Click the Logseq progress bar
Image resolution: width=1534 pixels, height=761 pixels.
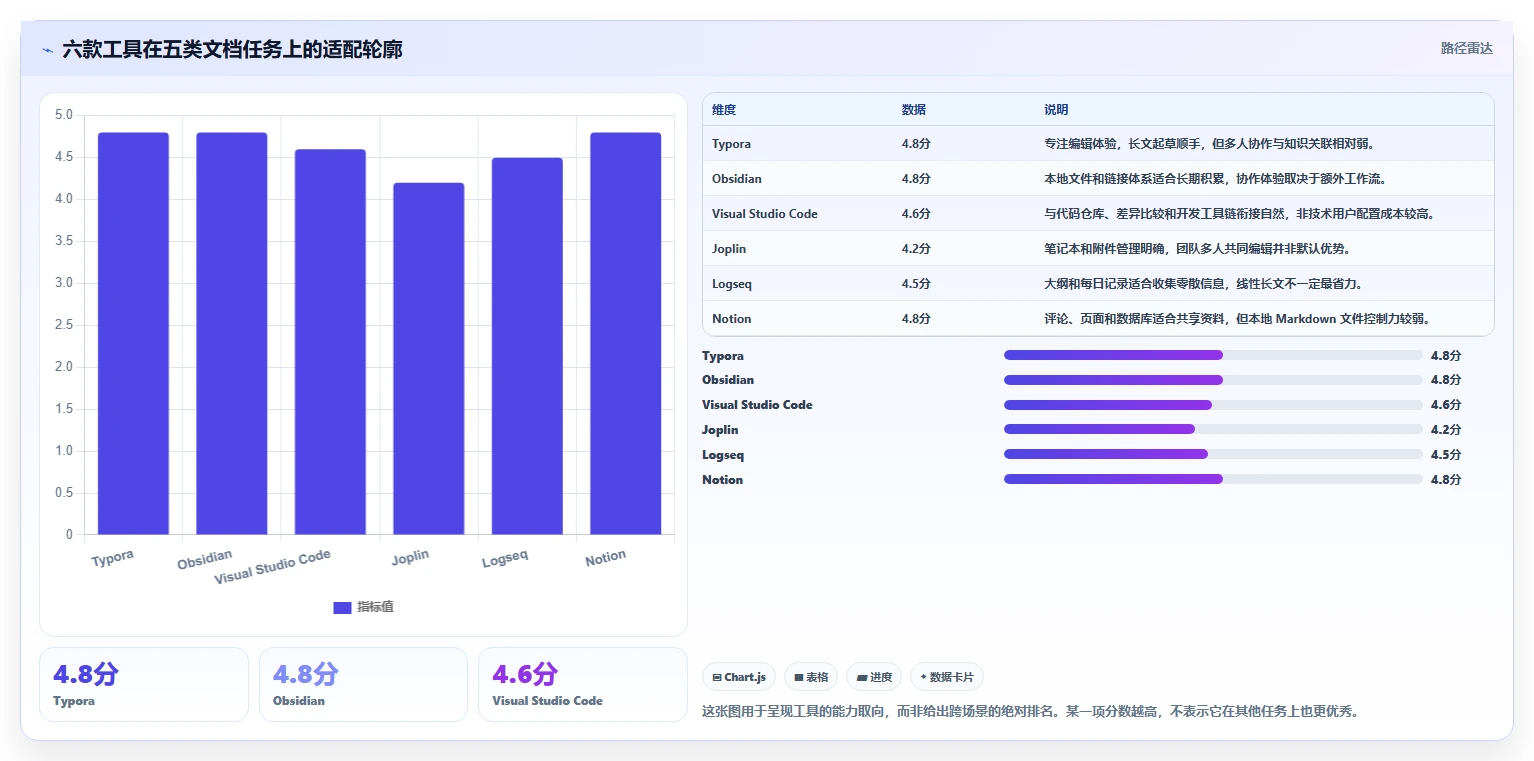(x=1213, y=454)
